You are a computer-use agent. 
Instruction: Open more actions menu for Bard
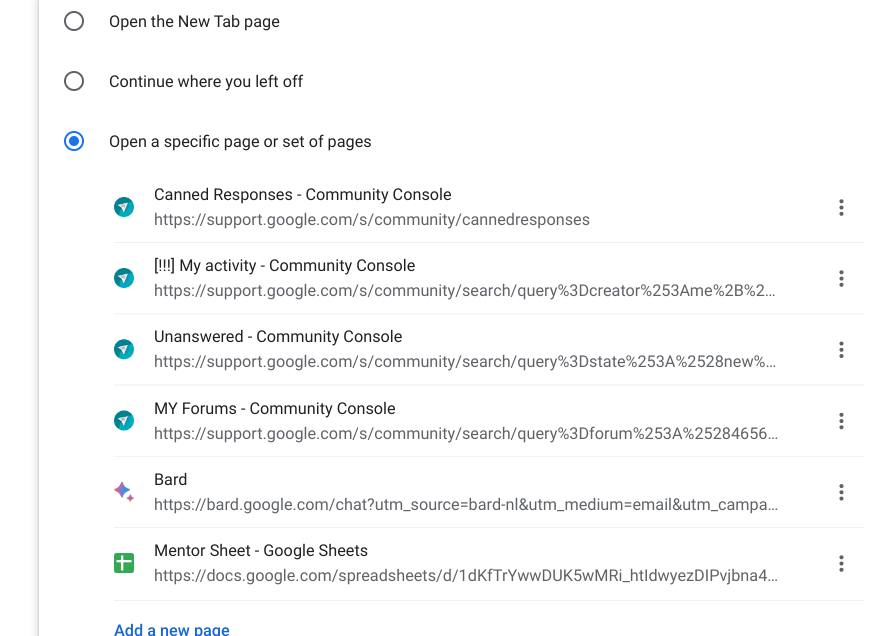point(841,492)
